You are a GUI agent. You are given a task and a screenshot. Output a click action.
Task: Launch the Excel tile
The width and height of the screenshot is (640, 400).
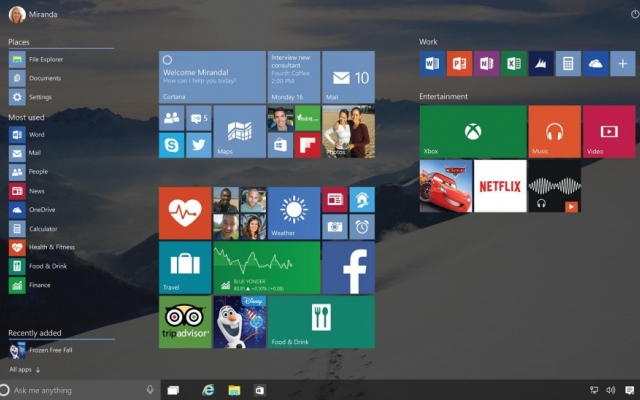514,64
